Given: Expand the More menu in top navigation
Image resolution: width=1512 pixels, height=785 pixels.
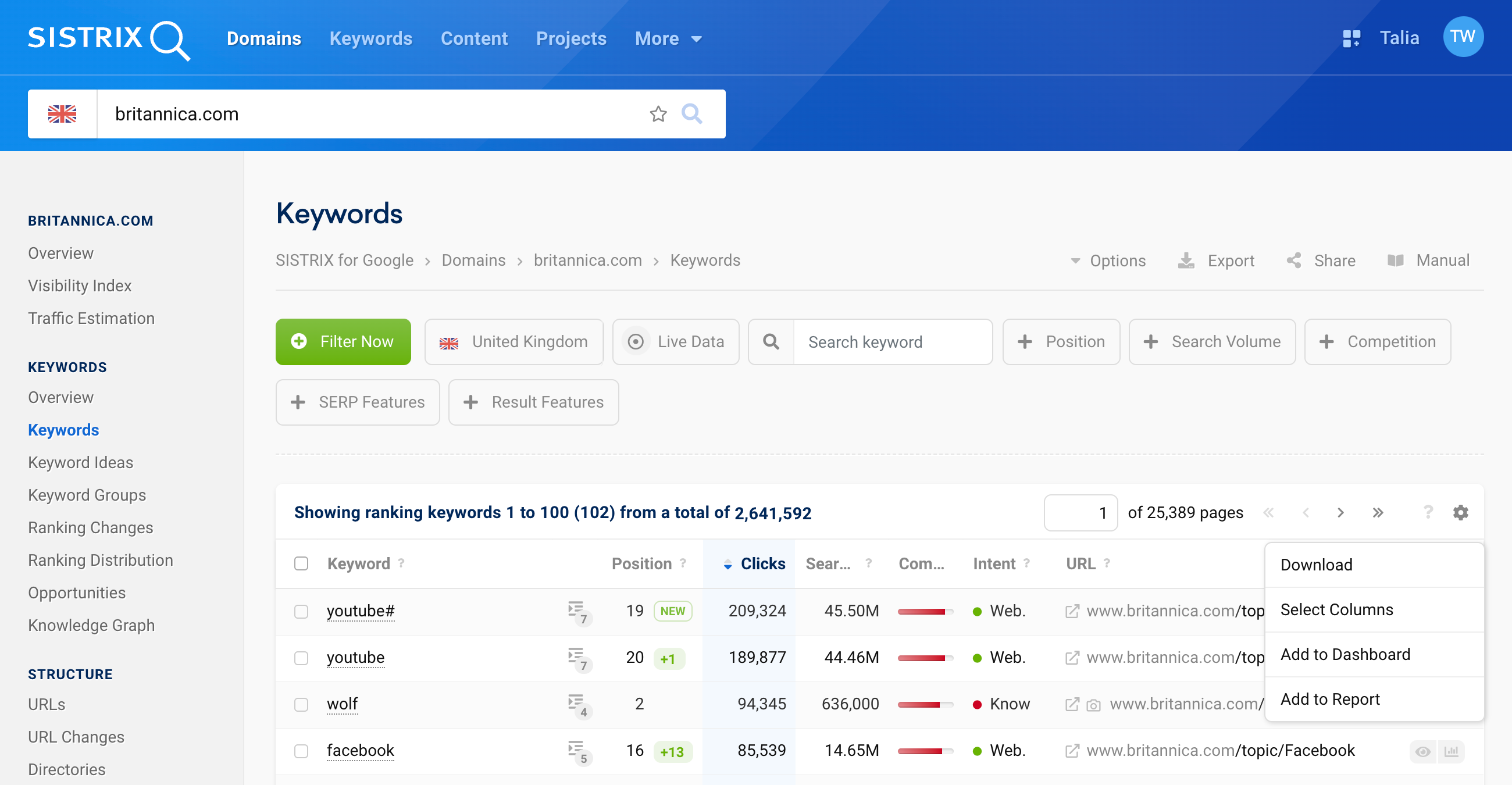Looking at the screenshot, I should point(668,39).
